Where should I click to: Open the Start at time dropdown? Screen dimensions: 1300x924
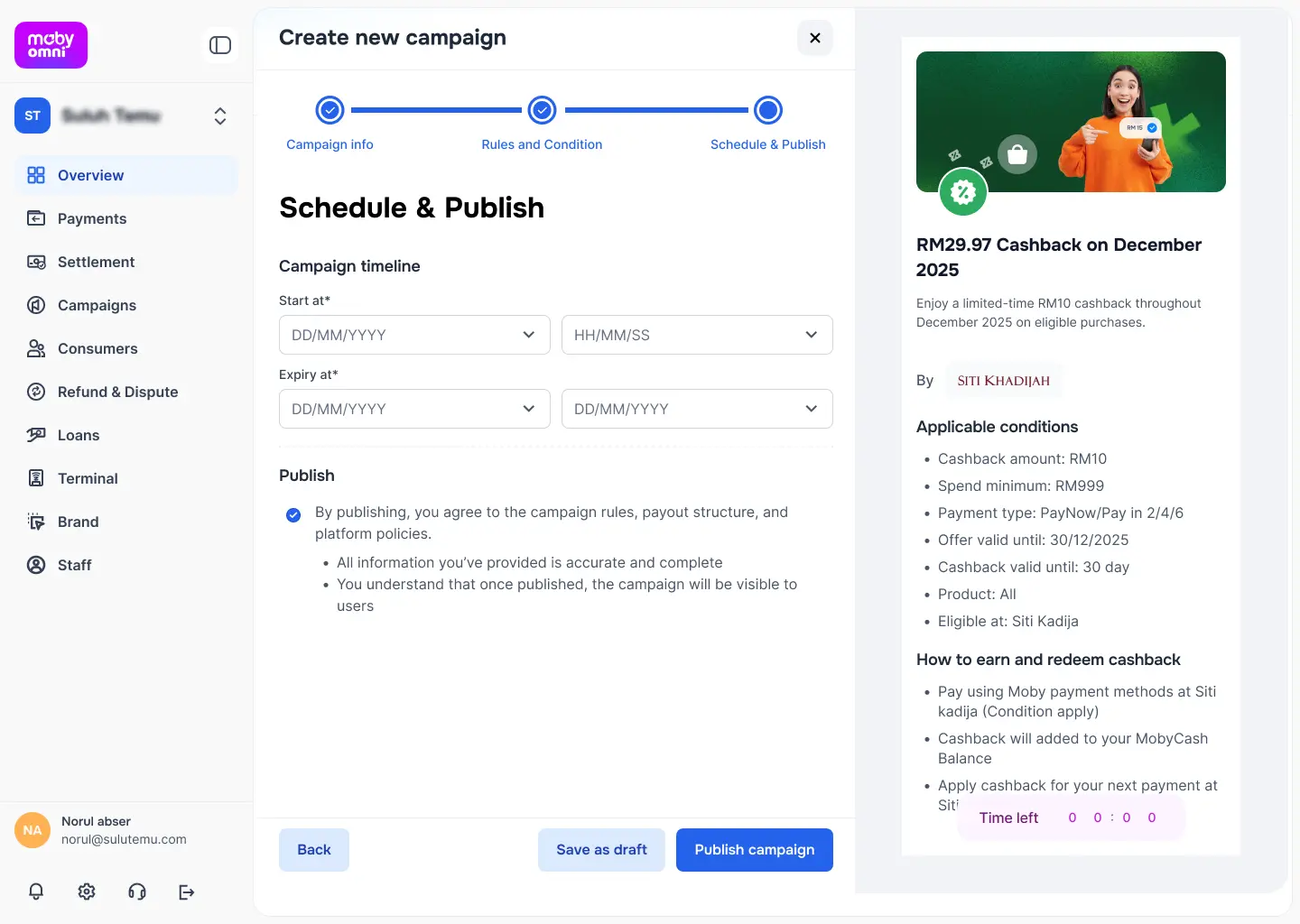[x=697, y=335]
